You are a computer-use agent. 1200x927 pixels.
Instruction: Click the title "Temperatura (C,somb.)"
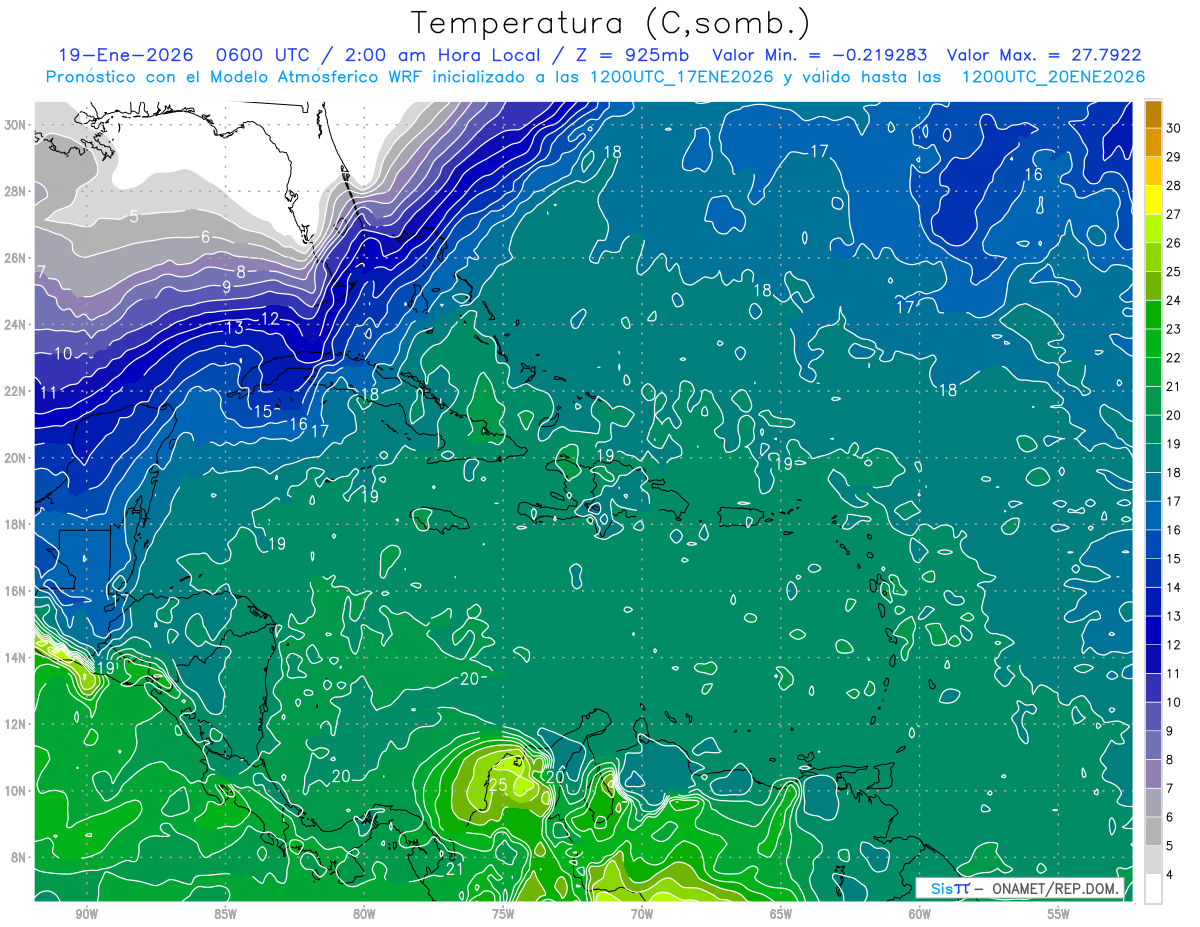click(609, 23)
